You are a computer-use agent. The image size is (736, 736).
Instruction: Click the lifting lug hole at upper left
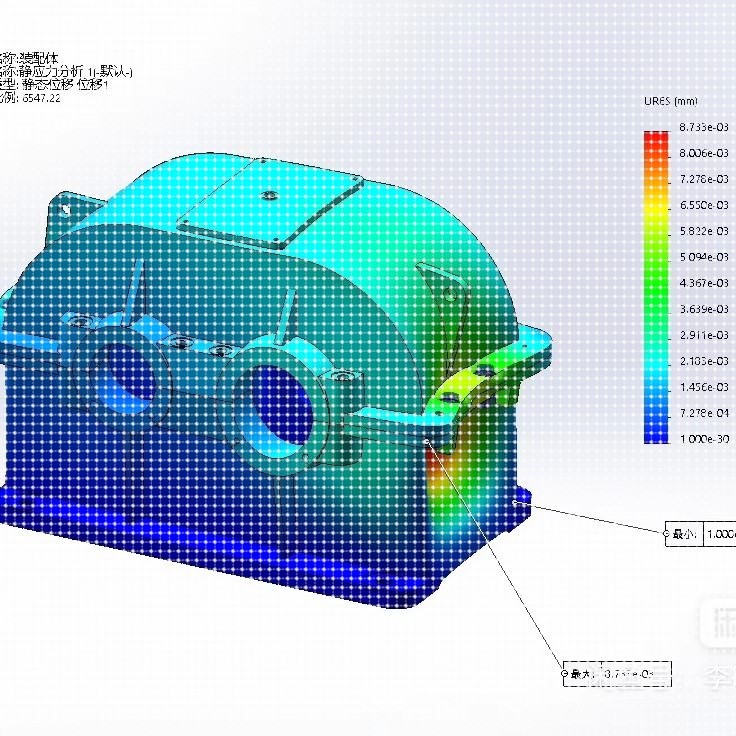65,210
